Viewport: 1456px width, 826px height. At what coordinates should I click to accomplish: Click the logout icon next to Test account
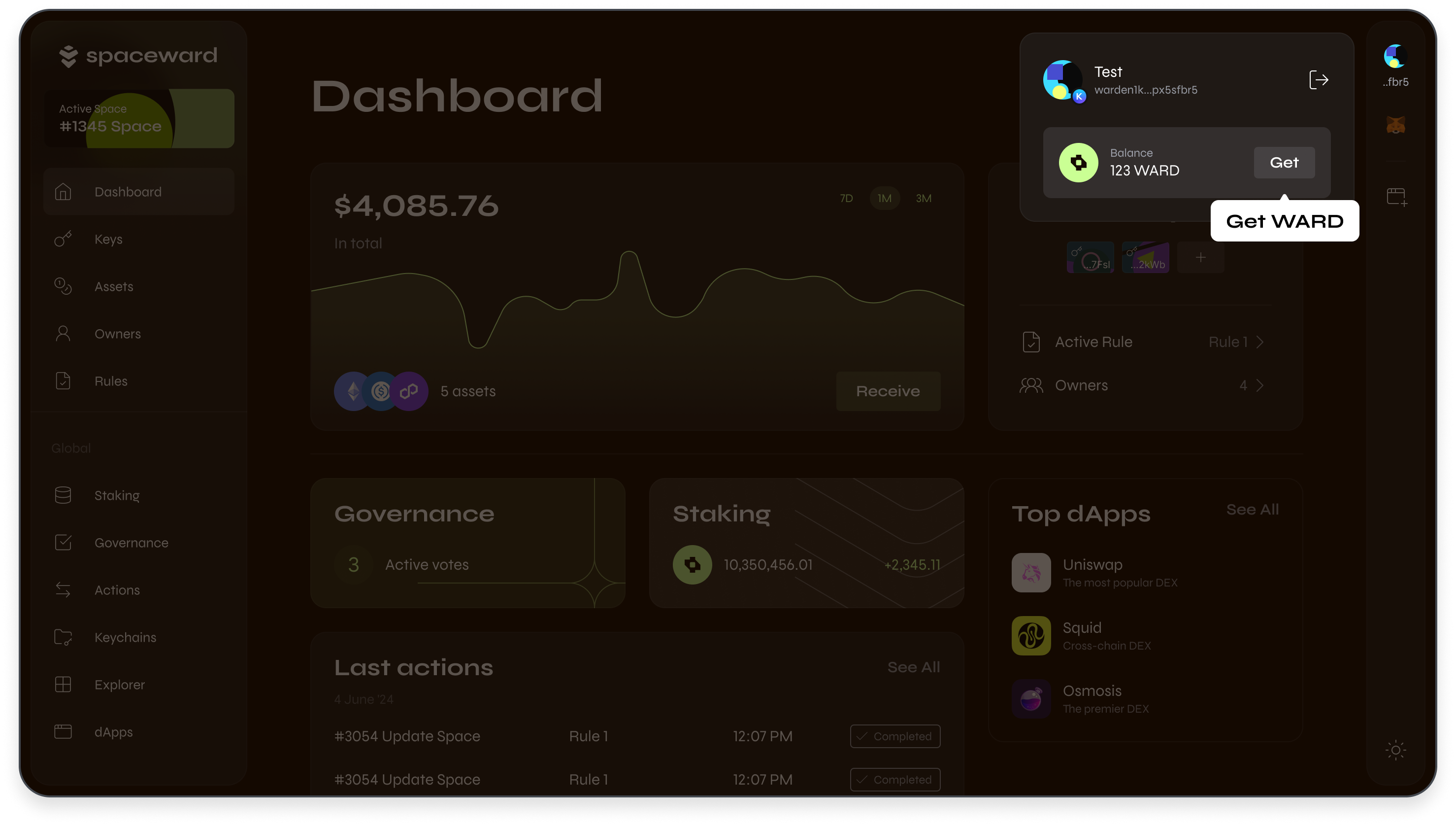[1318, 80]
